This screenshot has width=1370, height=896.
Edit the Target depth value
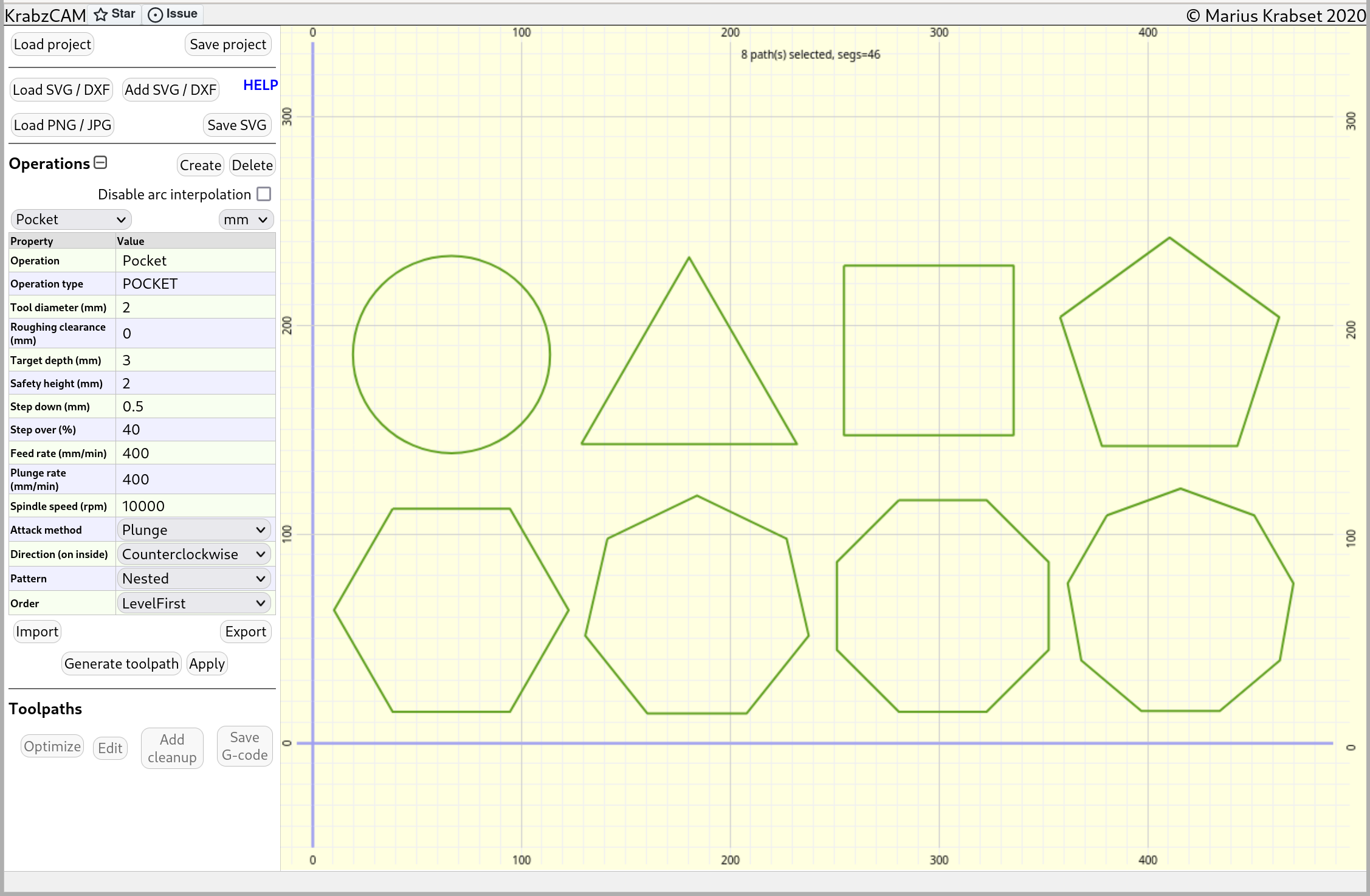point(196,360)
